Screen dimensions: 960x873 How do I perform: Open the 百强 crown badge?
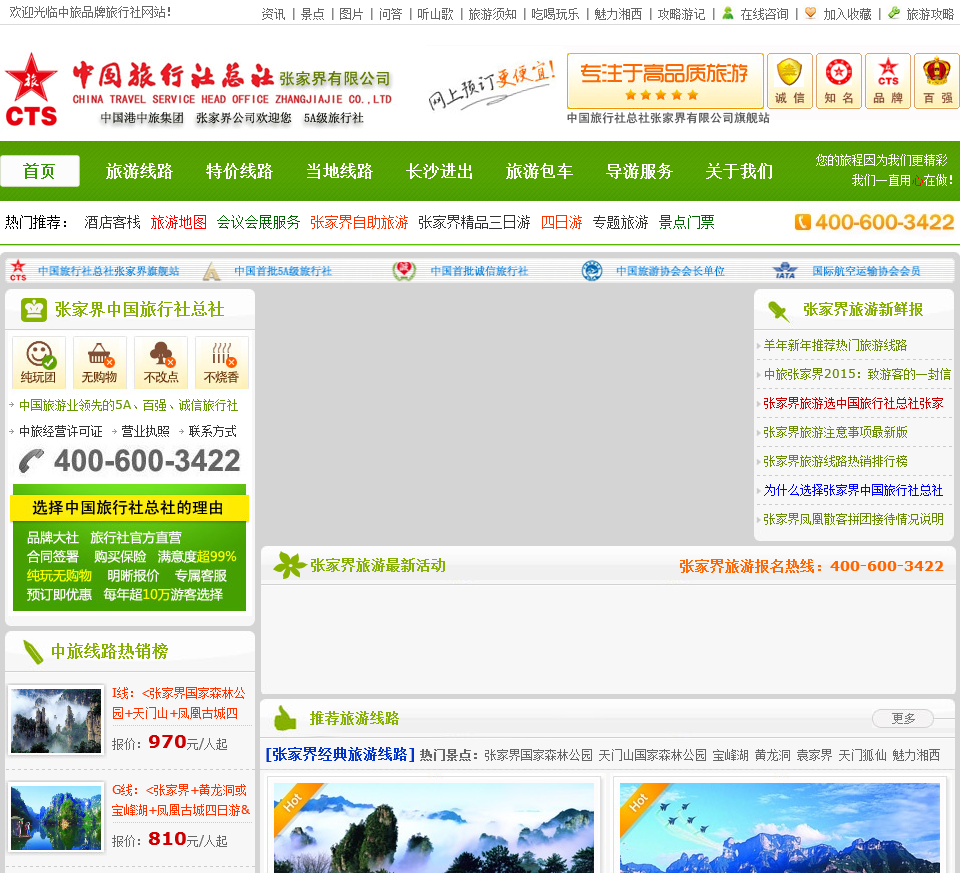pos(937,81)
